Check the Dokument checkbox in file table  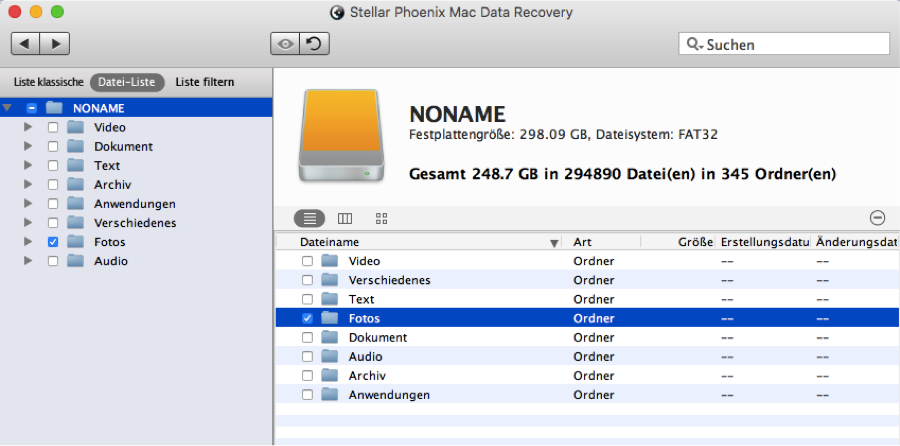point(308,338)
